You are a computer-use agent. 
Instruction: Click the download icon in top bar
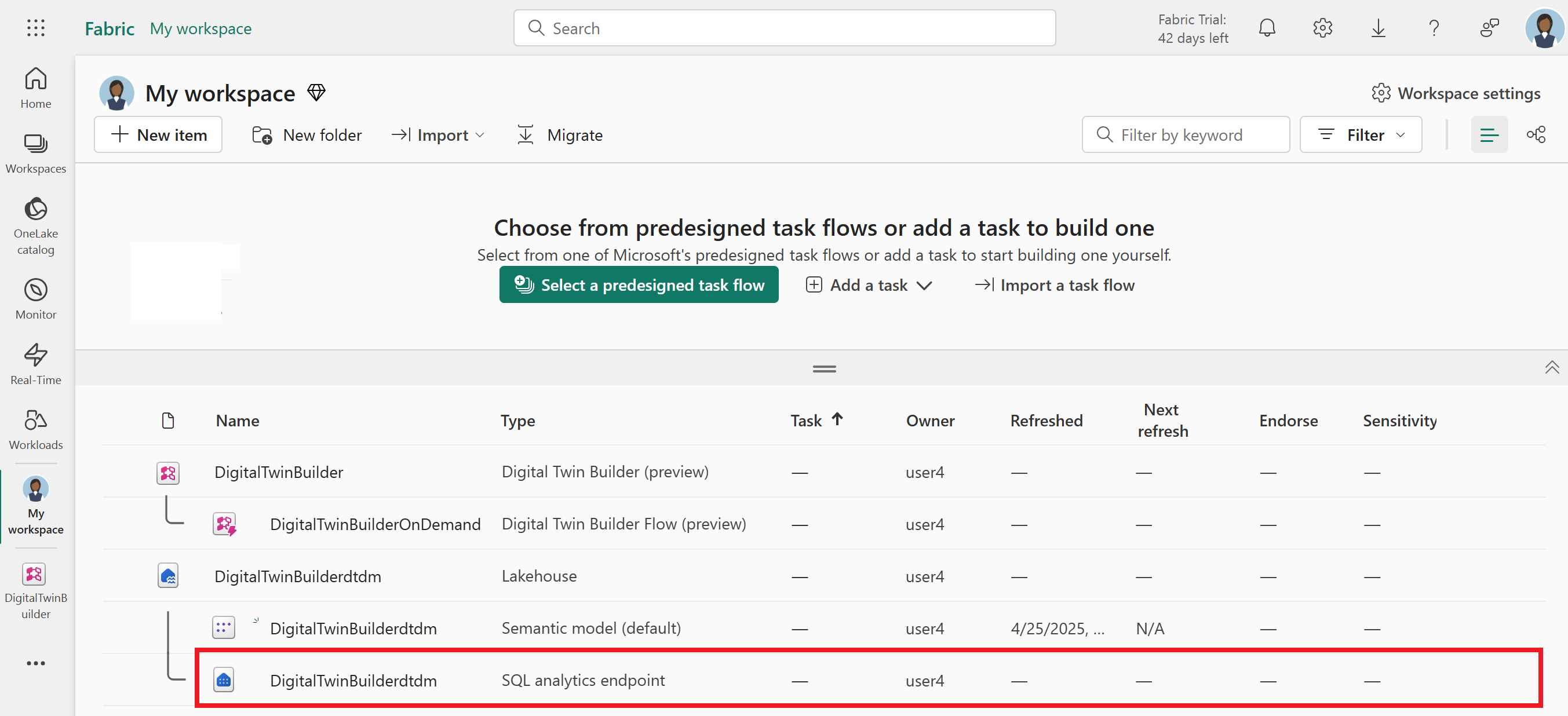[x=1379, y=28]
